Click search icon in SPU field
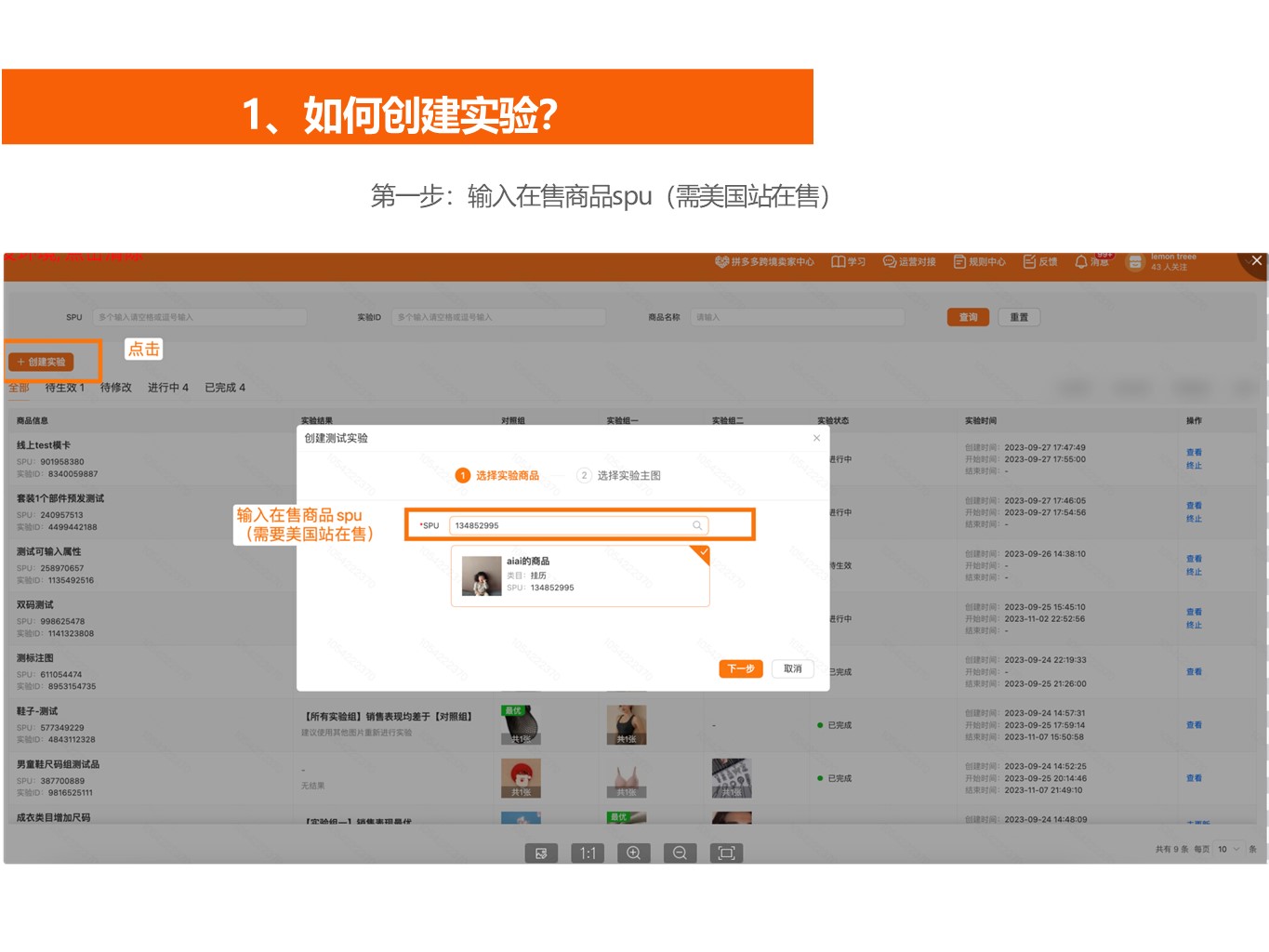Screen dimensions: 1269x952 click(697, 526)
